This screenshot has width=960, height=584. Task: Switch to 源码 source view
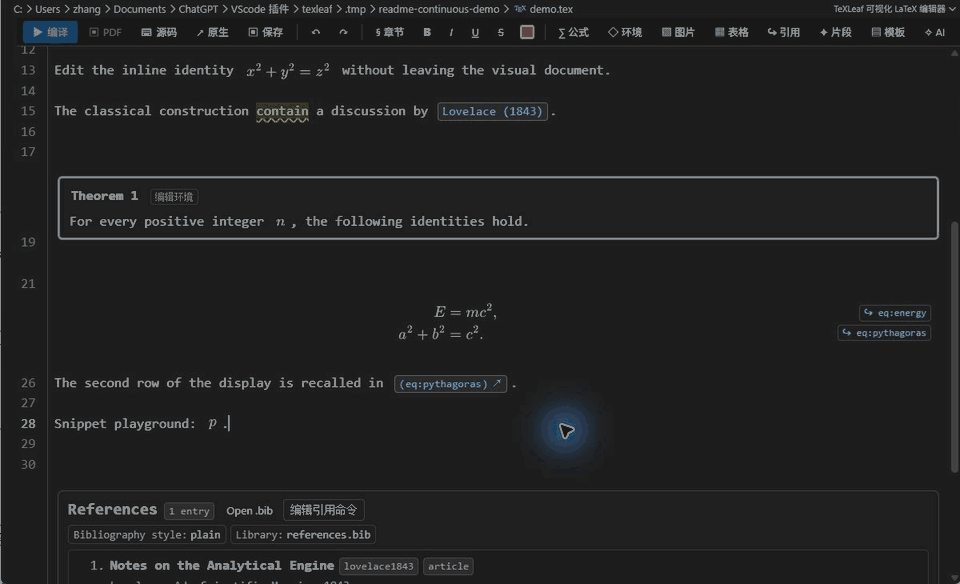click(159, 32)
